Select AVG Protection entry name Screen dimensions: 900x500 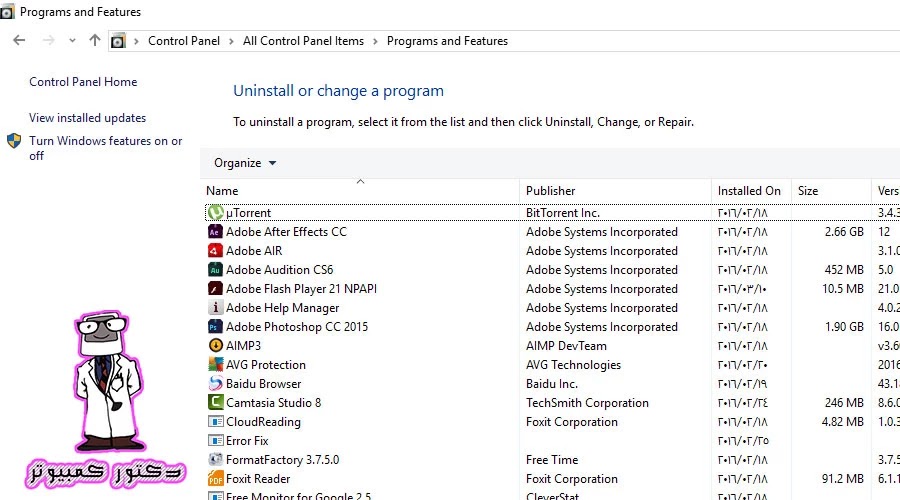[x=266, y=365]
